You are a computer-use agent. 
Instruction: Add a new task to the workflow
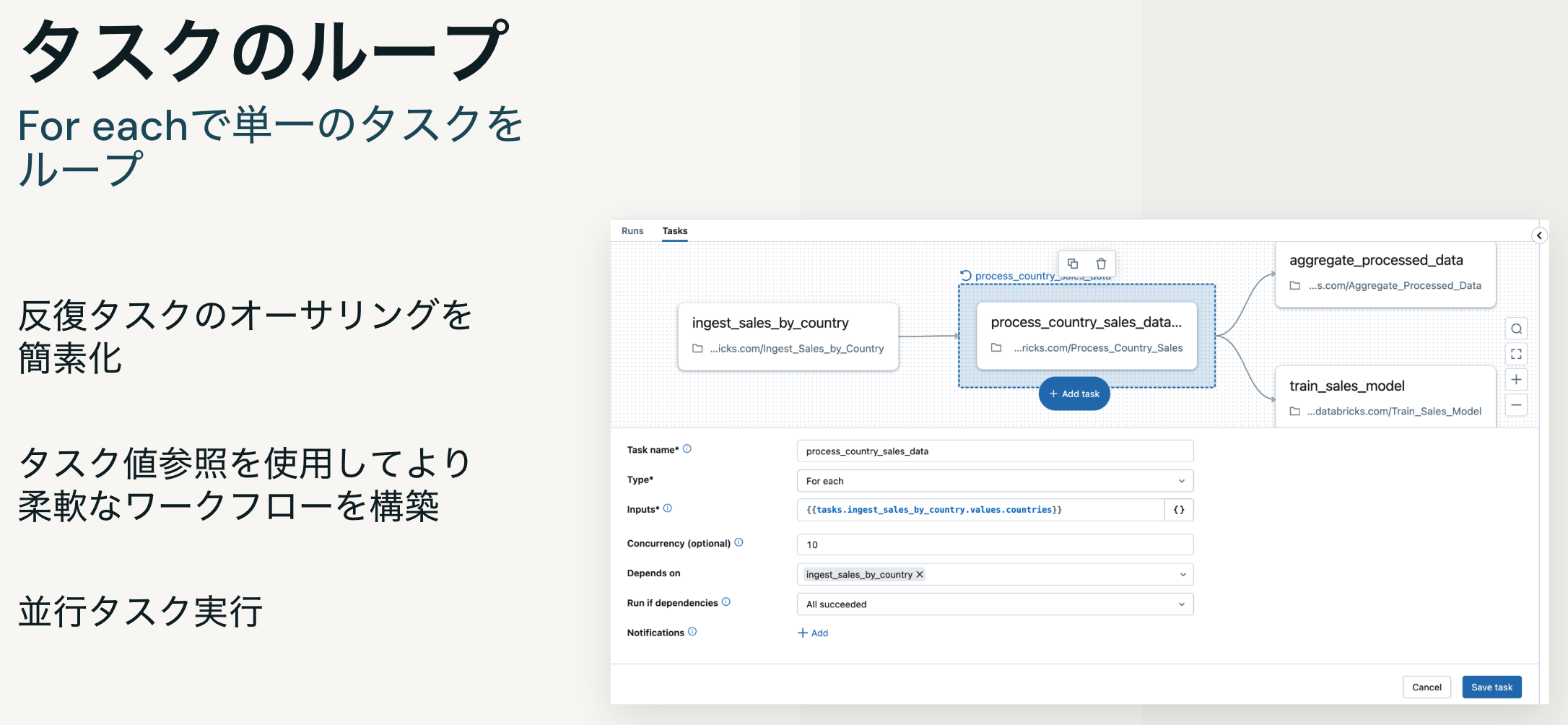1074,394
